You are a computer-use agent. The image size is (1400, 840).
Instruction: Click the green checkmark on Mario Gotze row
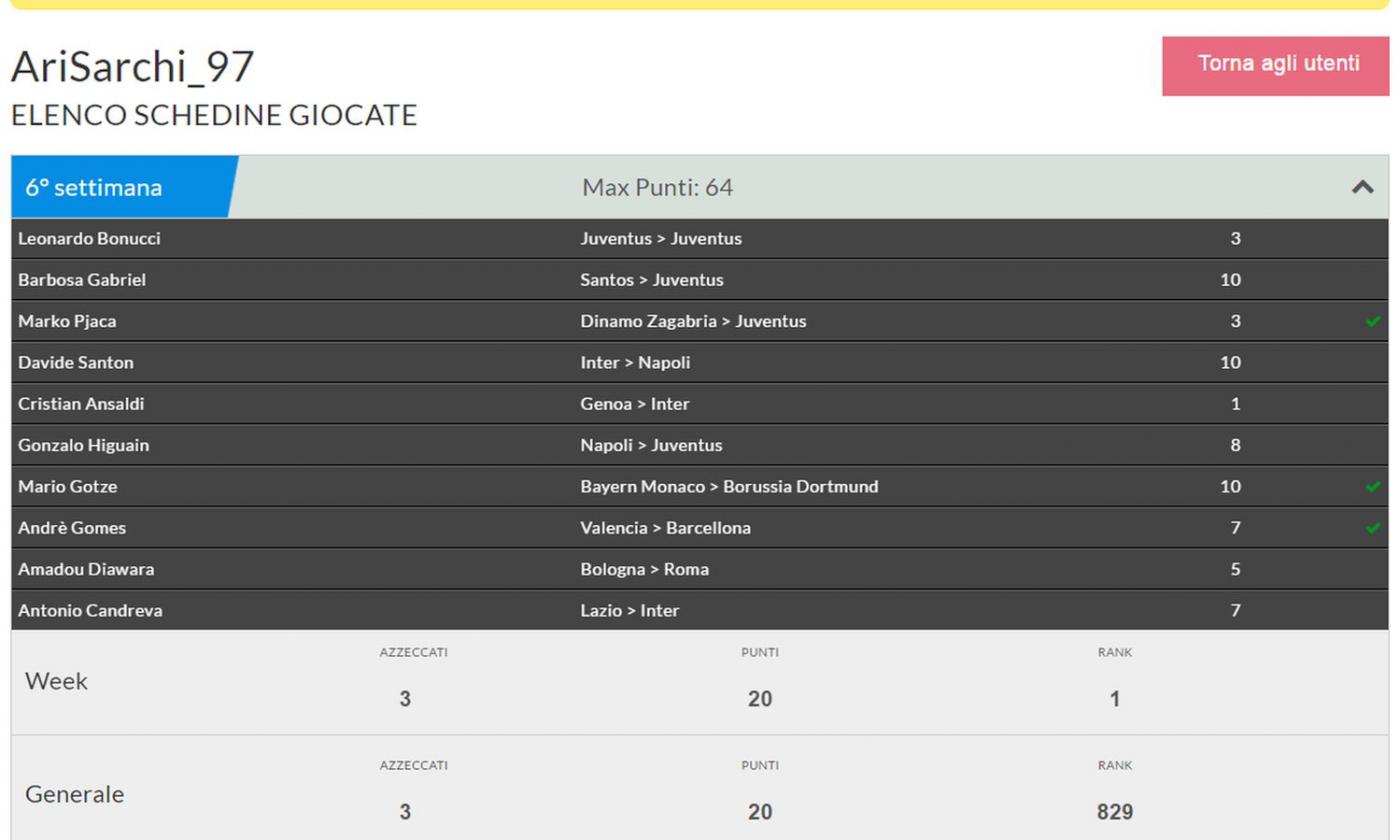click(1372, 486)
